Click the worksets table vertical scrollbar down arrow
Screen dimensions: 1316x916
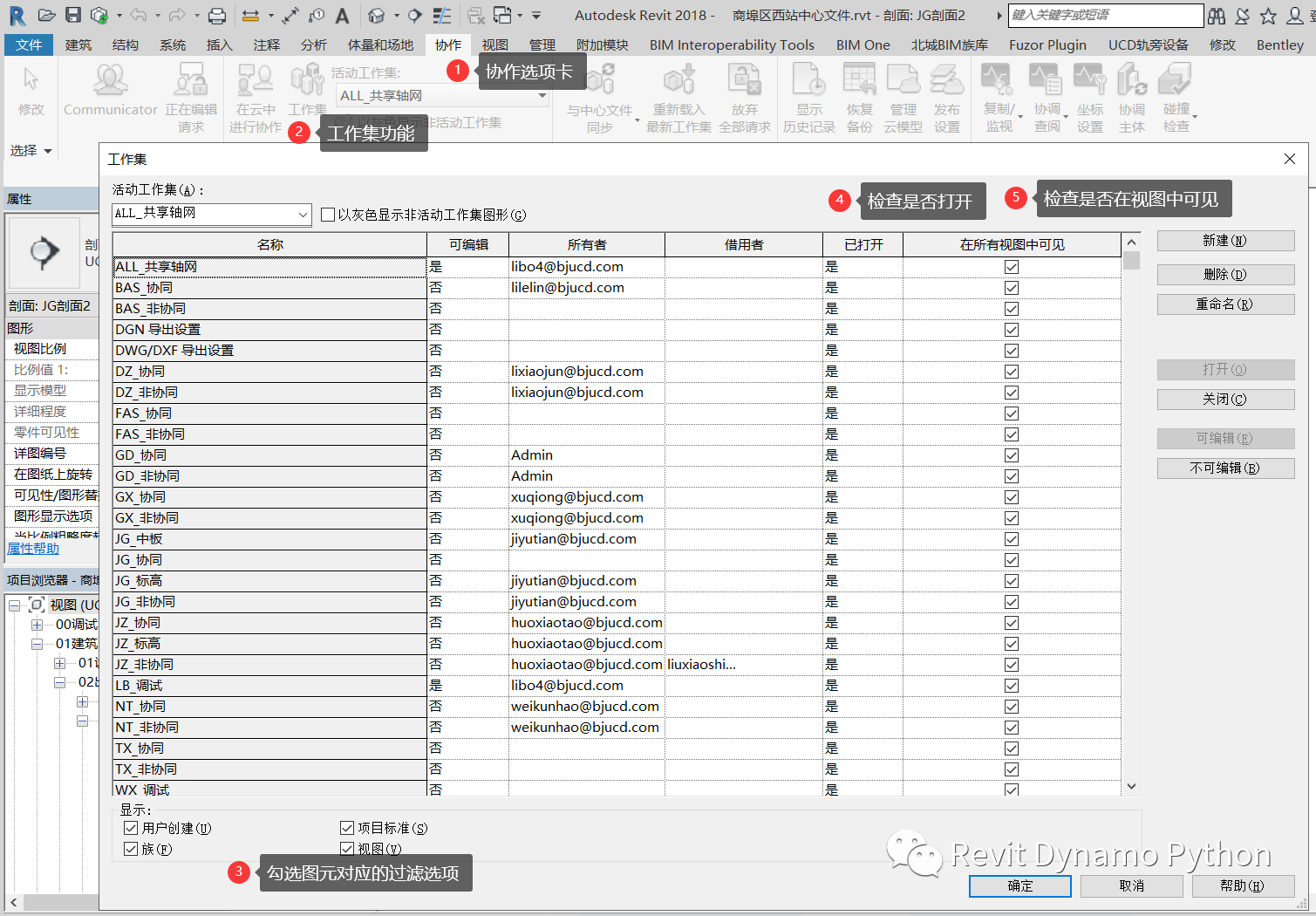1131,786
